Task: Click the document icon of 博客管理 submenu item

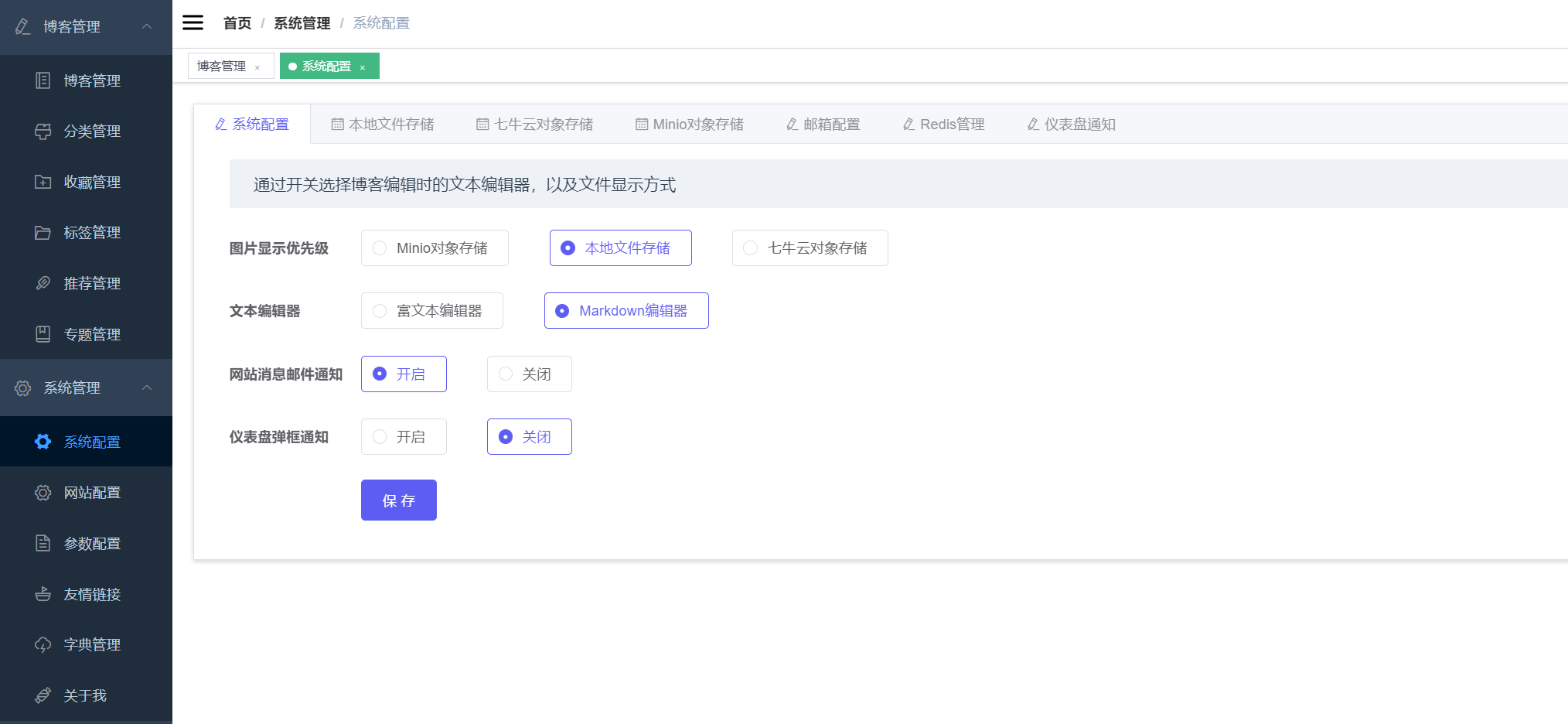Action: 43,80
